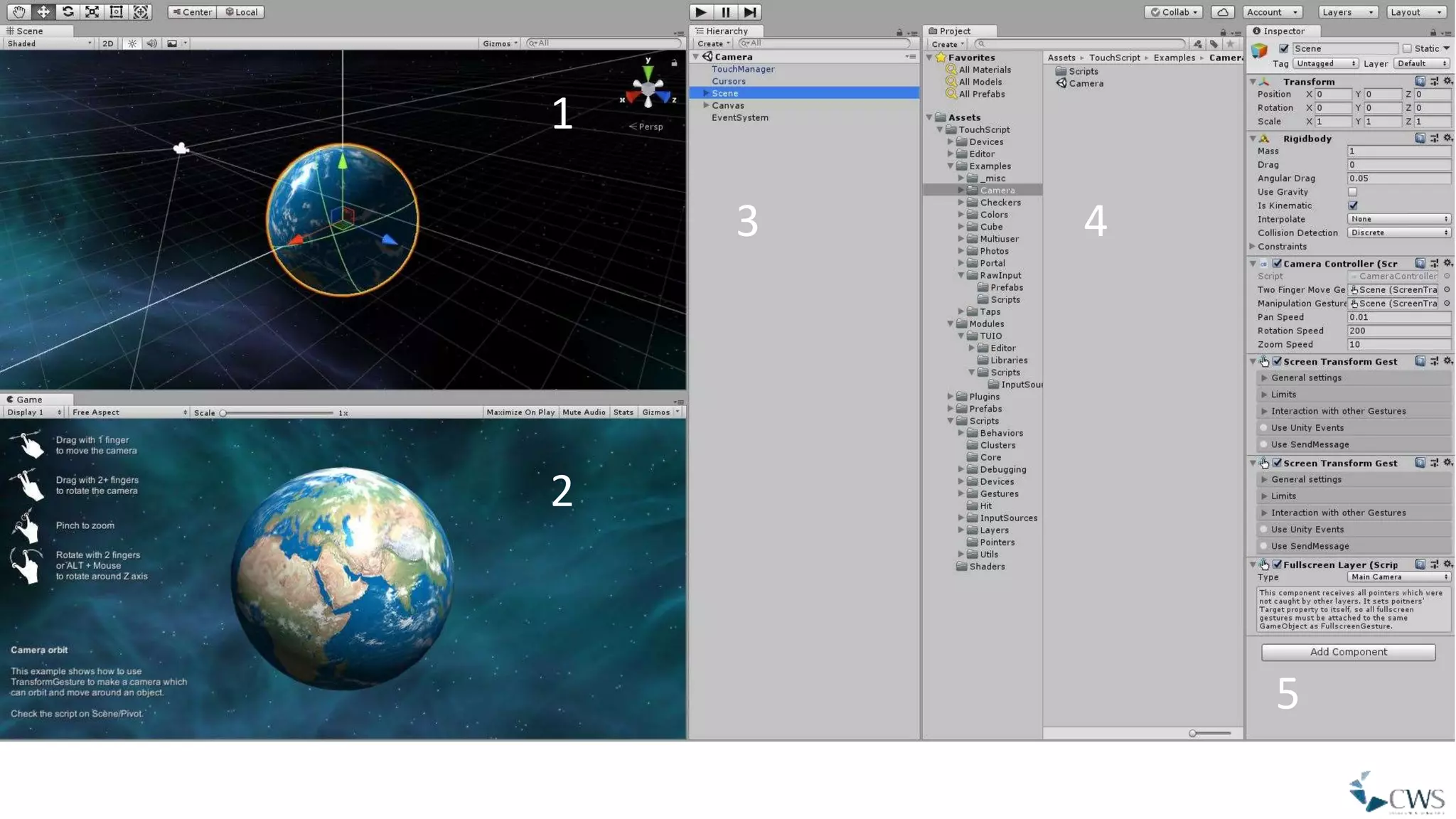
Task: Toggle scene audio speaker icon
Action: point(151,43)
